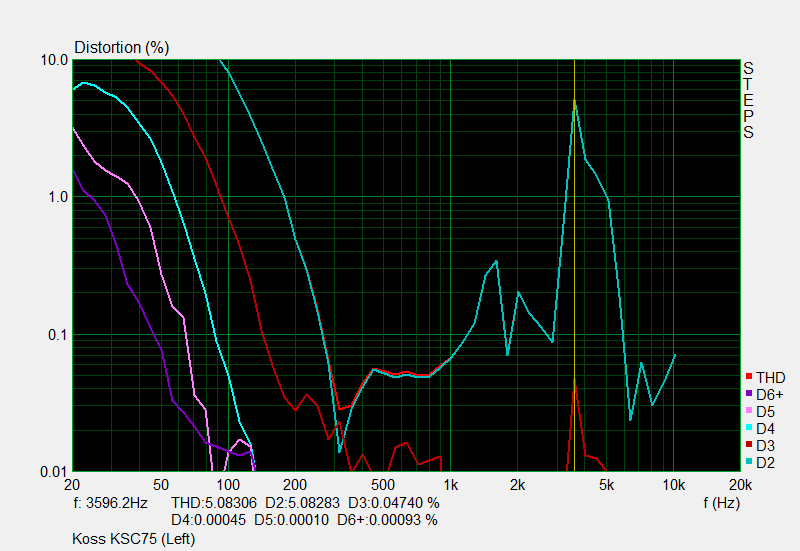Viewport: 800px width, 551px height.
Task: Click the 'f (Hz)' axis unit label
Action: click(x=721, y=504)
